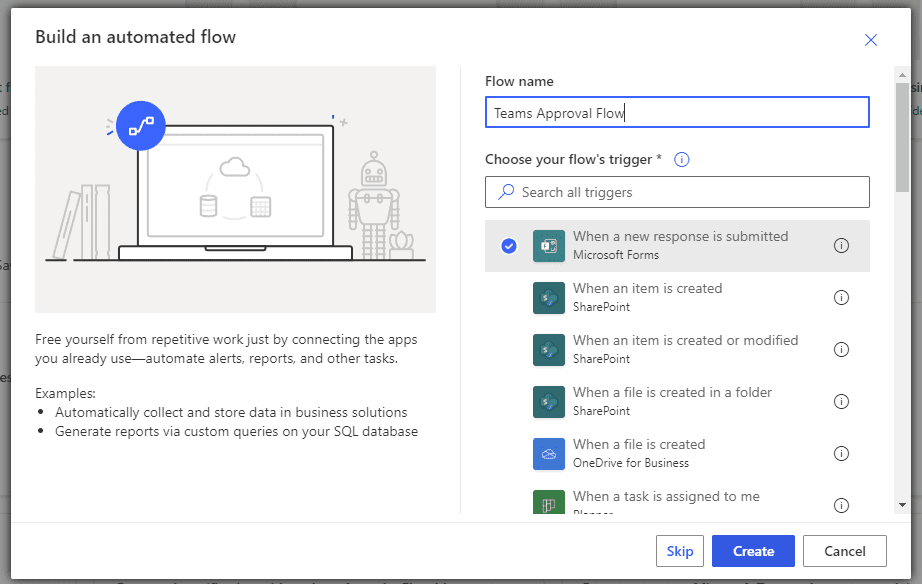Click the scroll down arrow of trigger pane

pos(902,505)
